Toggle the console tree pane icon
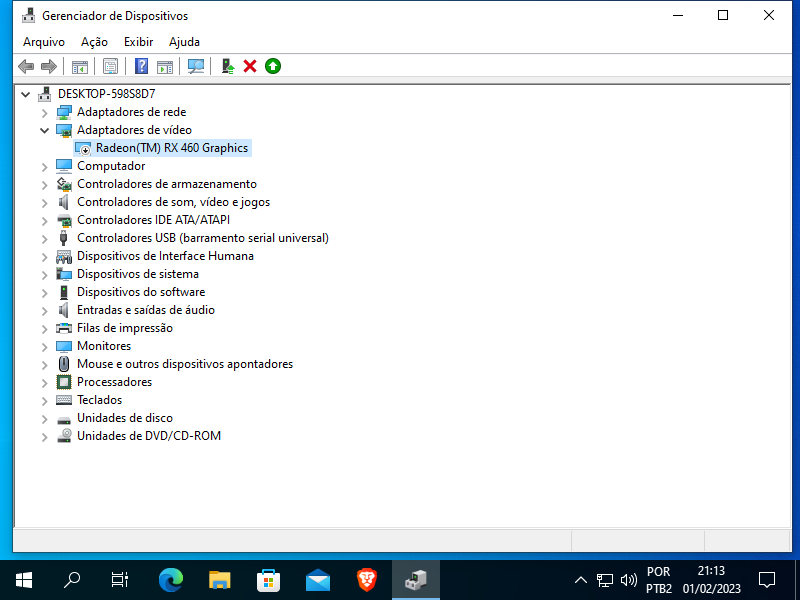800x600 pixels. click(80, 66)
